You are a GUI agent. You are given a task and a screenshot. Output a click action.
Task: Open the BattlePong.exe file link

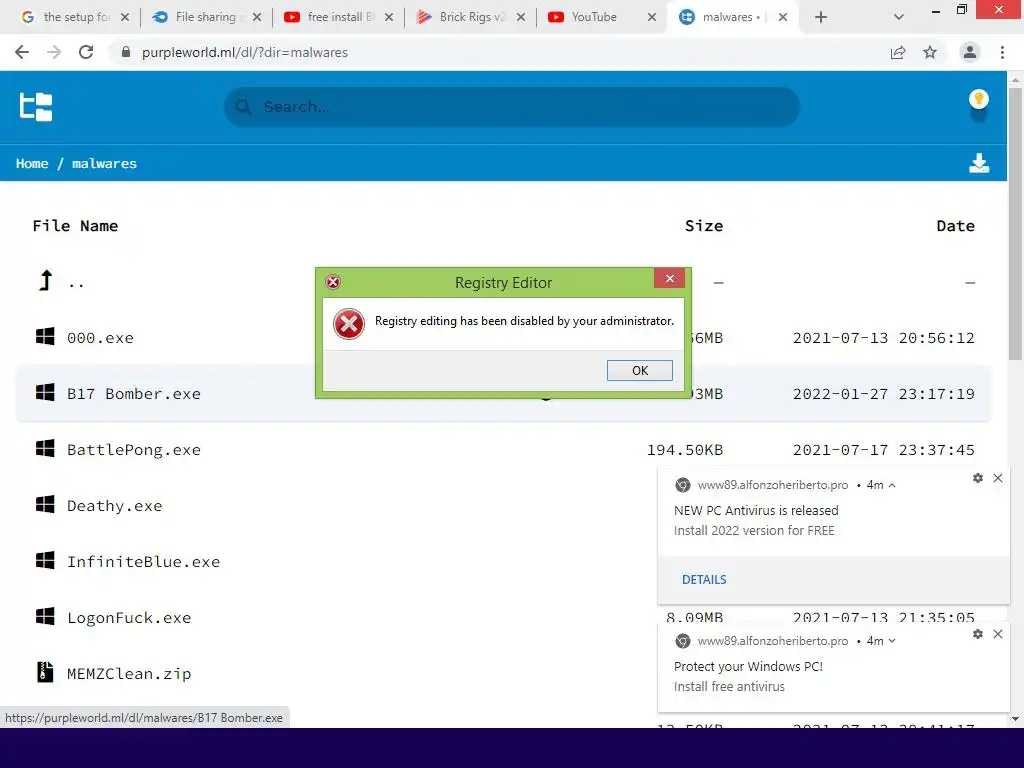[x=134, y=450]
